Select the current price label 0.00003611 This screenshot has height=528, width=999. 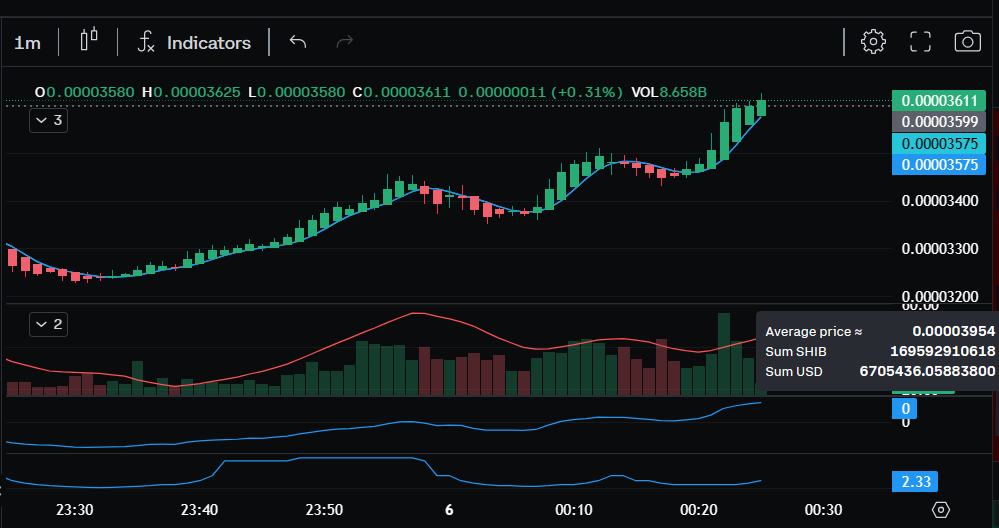pos(939,101)
